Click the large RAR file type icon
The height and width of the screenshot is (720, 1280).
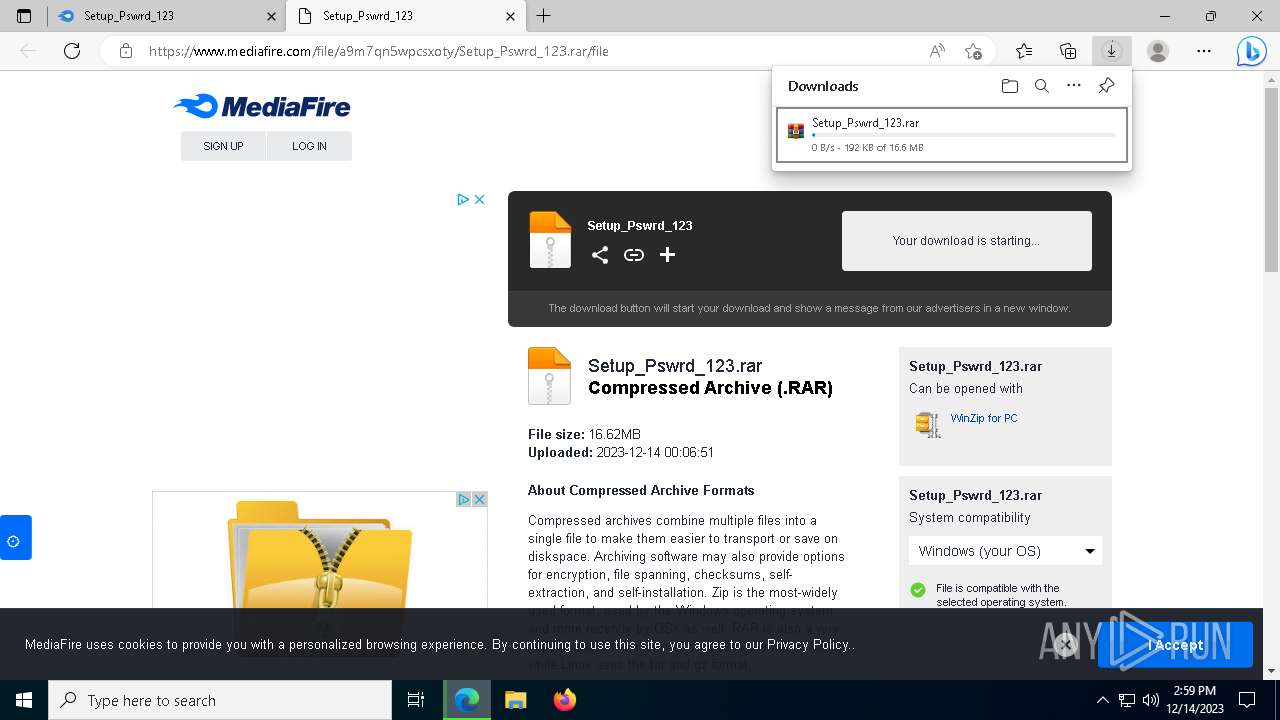[x=549, y=376]
